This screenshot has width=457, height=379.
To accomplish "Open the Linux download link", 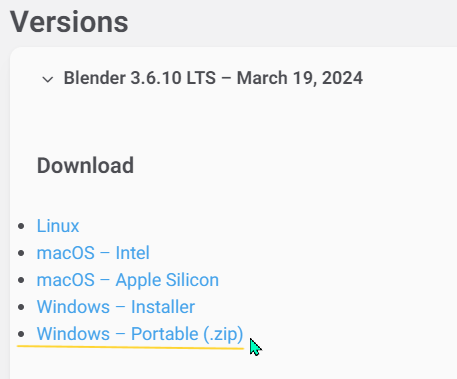I will tap(58, 226).
